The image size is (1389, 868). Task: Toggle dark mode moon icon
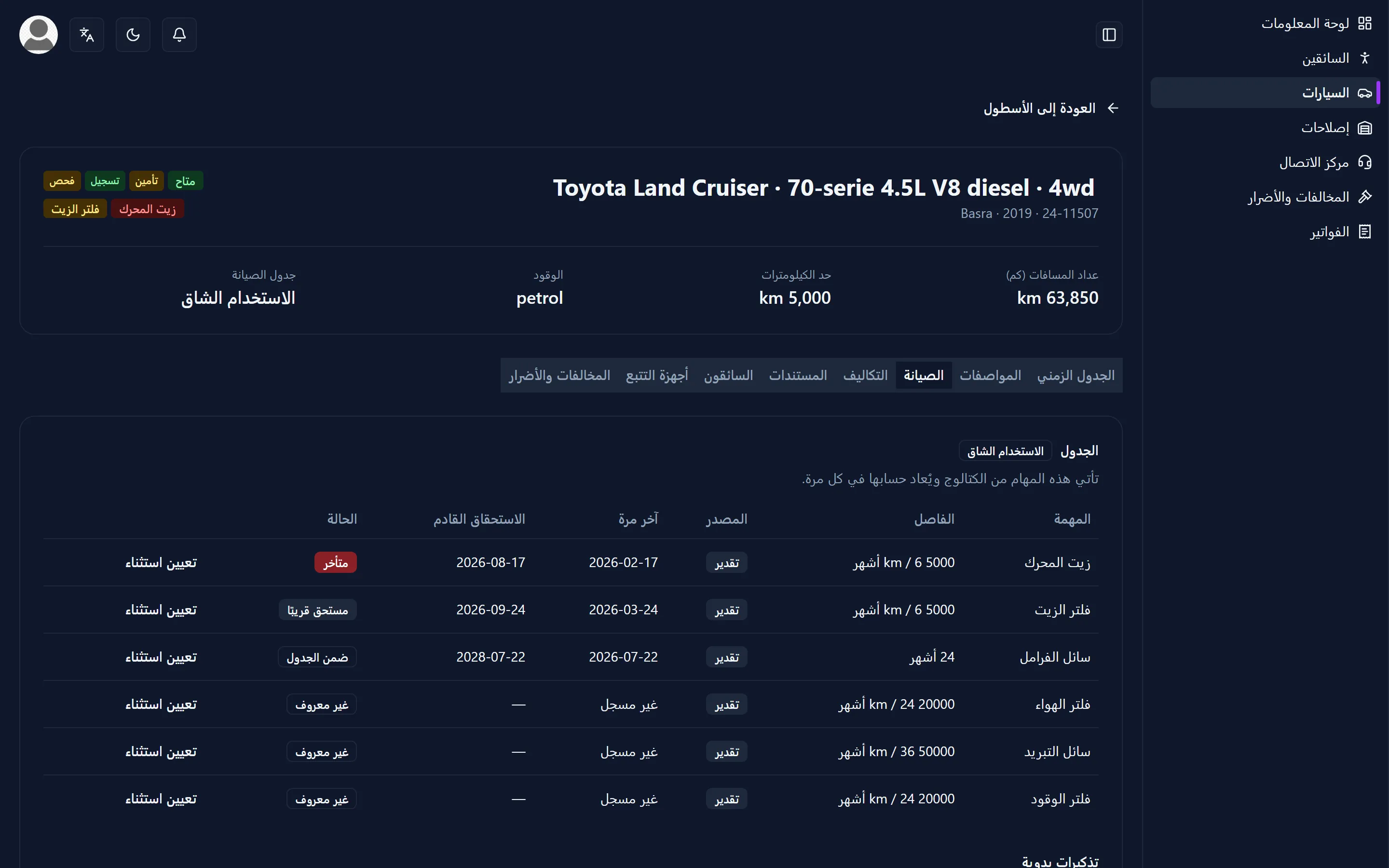133,35
